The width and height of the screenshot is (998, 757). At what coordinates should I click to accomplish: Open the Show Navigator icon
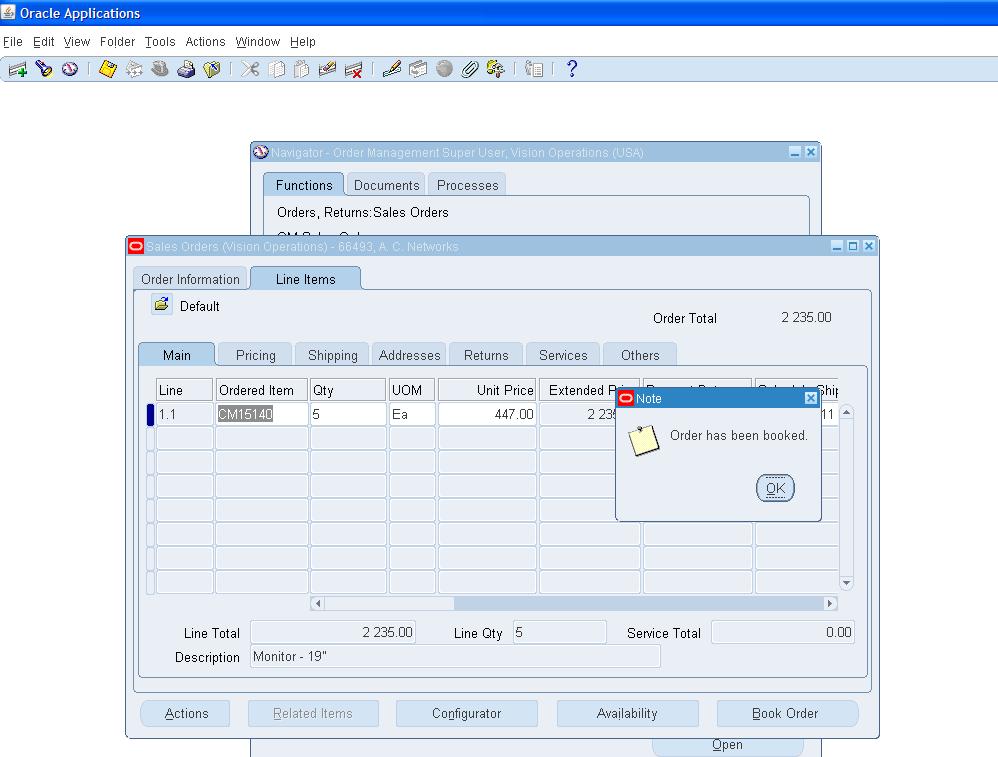point(70,69)
